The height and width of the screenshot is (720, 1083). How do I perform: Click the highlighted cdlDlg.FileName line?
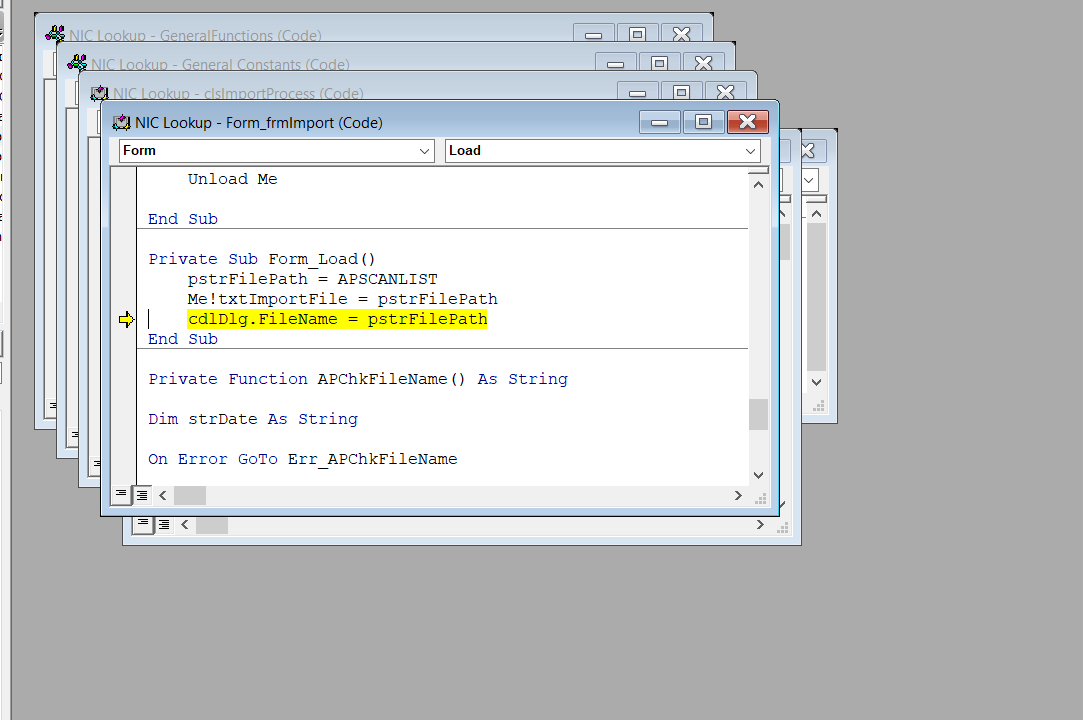pos(337,319)
